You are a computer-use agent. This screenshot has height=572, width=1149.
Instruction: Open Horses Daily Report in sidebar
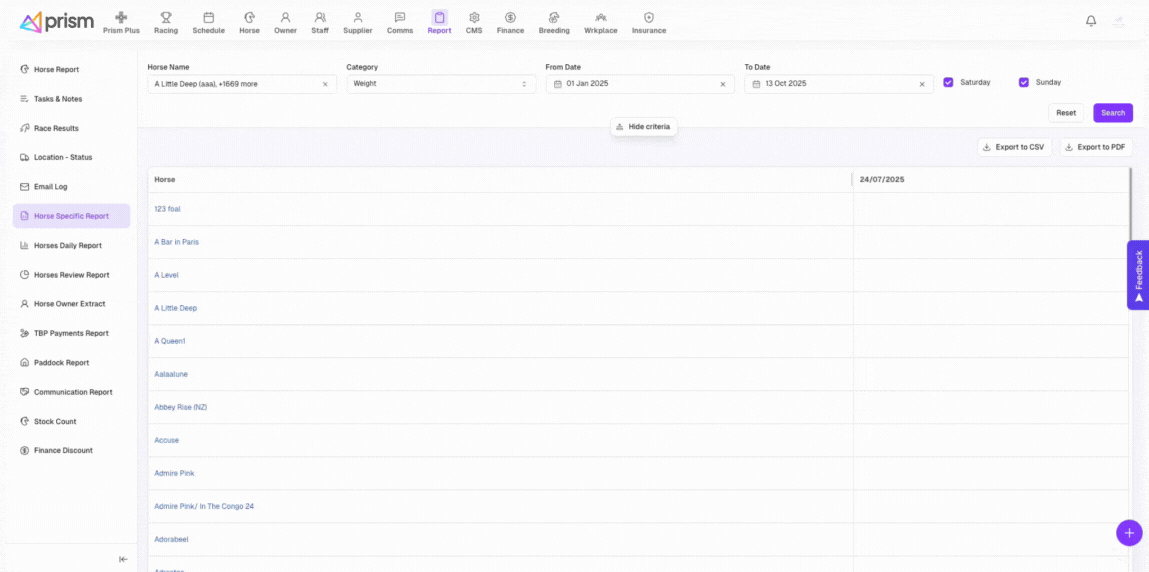click(x=67, y=246)
